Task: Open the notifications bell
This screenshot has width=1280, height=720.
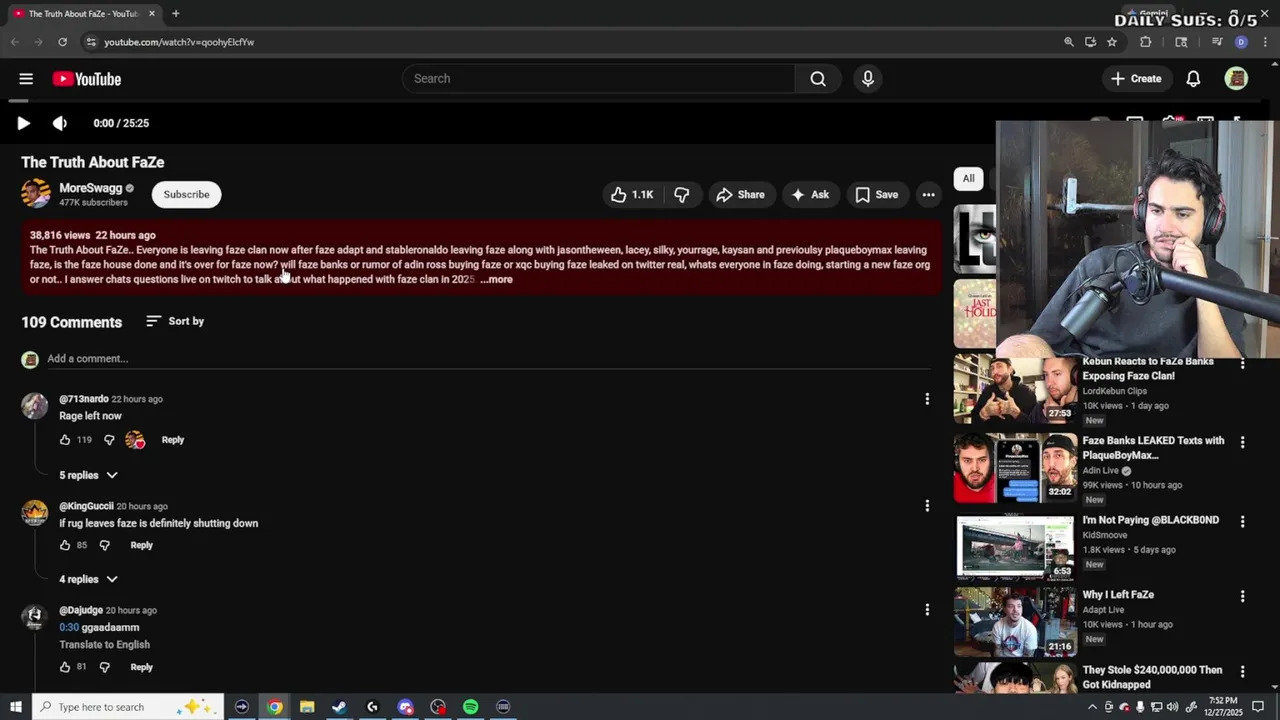Action: pyautogui.click(x=1193, y=79)
